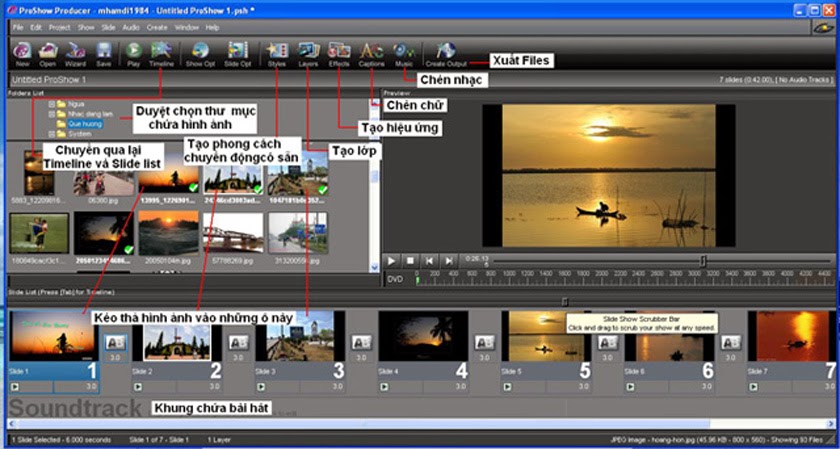Select the Ngua folder

tap(76, 104)
